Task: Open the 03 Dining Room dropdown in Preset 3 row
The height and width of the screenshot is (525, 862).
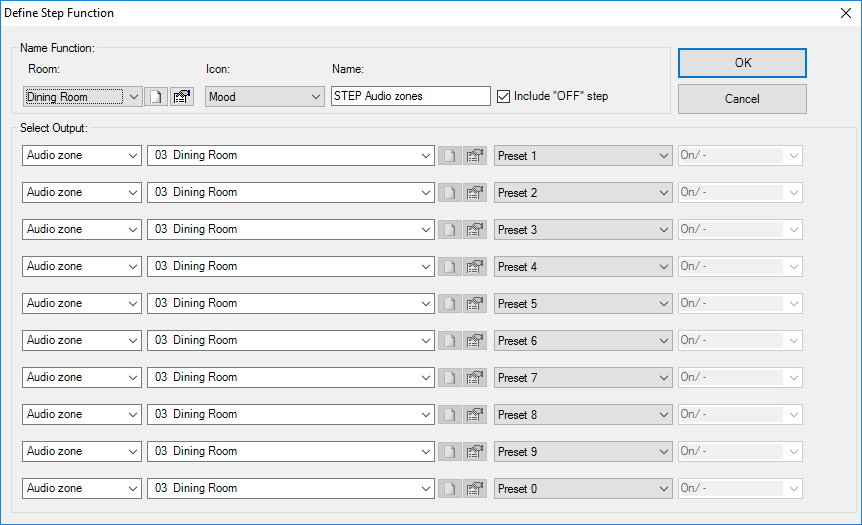Action: tap(291, 229)
